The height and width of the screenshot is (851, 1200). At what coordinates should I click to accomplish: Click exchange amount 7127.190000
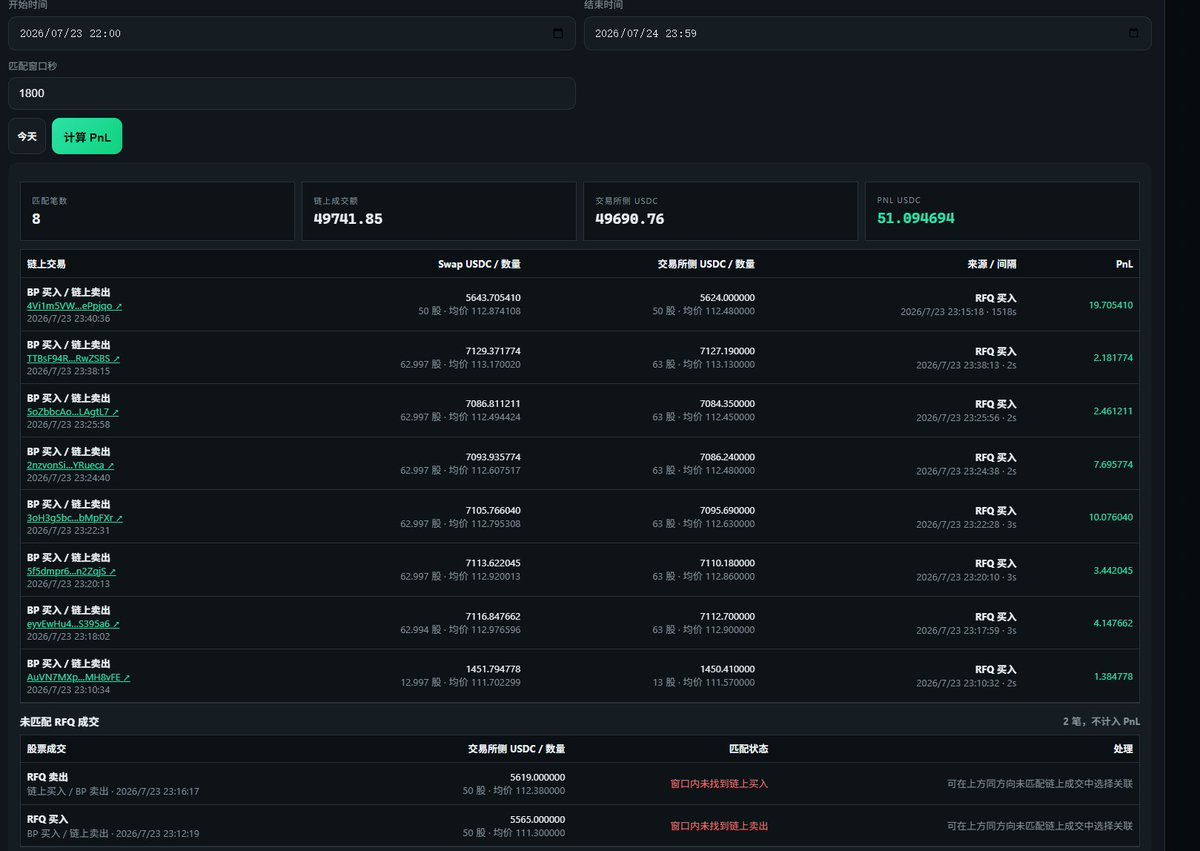[x=727, y=351]
